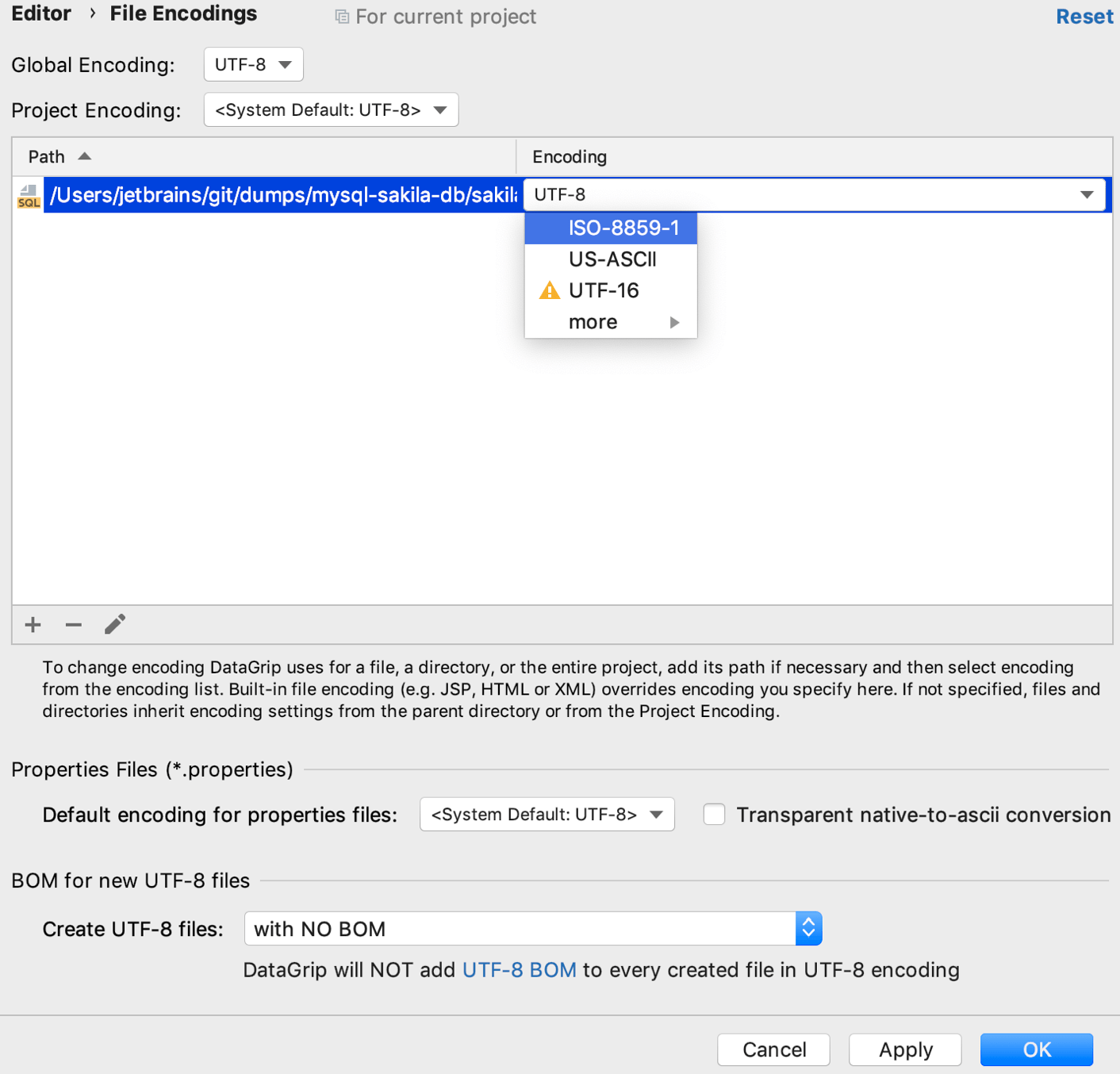Viewport: 1120px width, 1074px height.
Task: Open the default properties files encoding dropdown
Action: pyautogui.click(x=547, y=814)
